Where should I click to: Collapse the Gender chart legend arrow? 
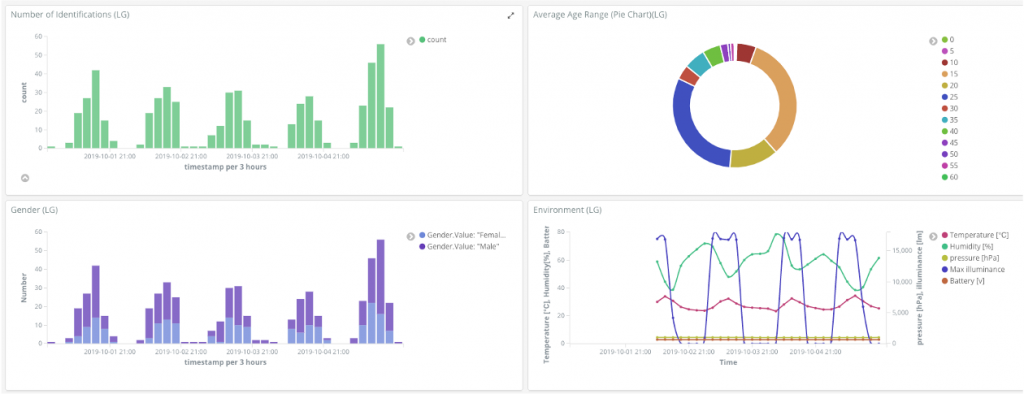[411, 236]
